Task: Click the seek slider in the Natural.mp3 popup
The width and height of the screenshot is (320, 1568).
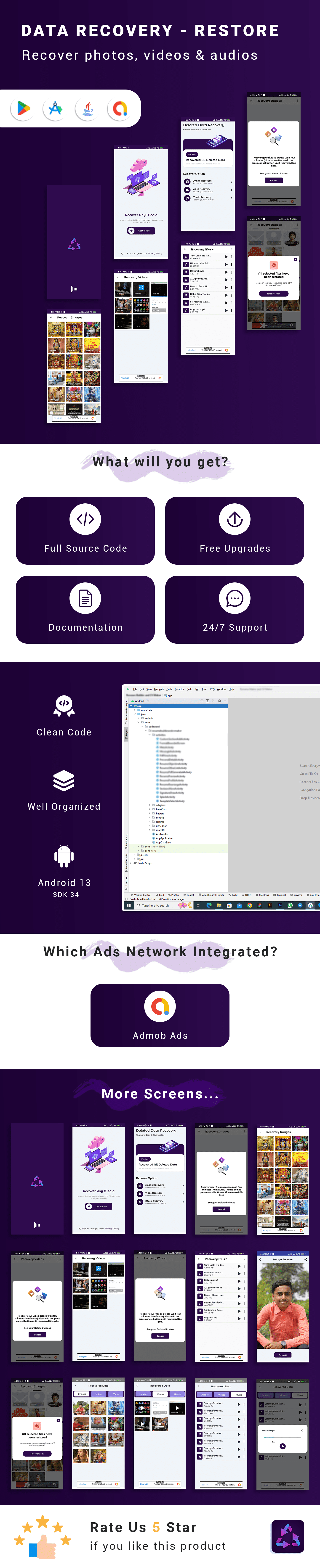Action: coord(282,1438)
